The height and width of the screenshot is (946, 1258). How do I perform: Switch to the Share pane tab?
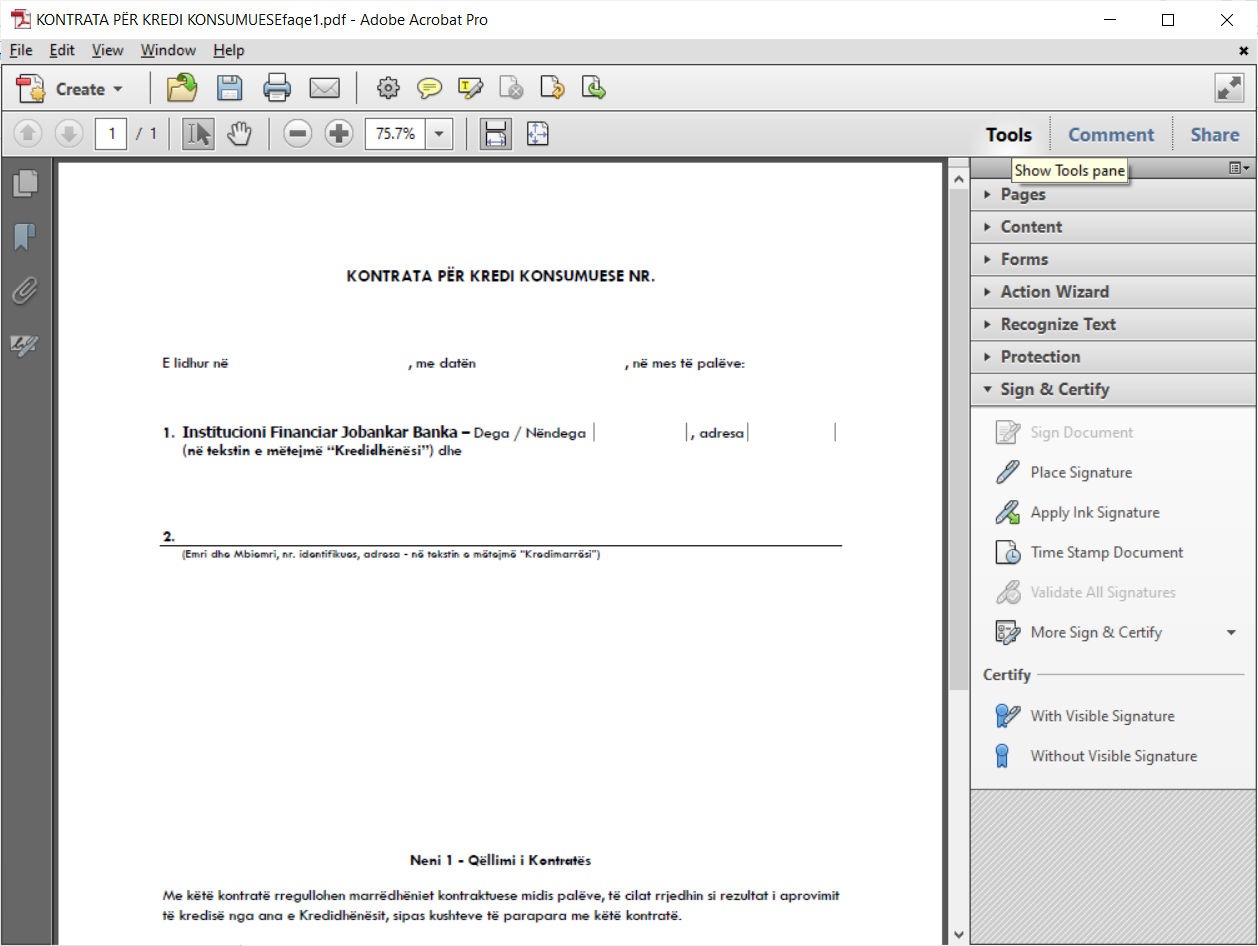[1214, 135]
